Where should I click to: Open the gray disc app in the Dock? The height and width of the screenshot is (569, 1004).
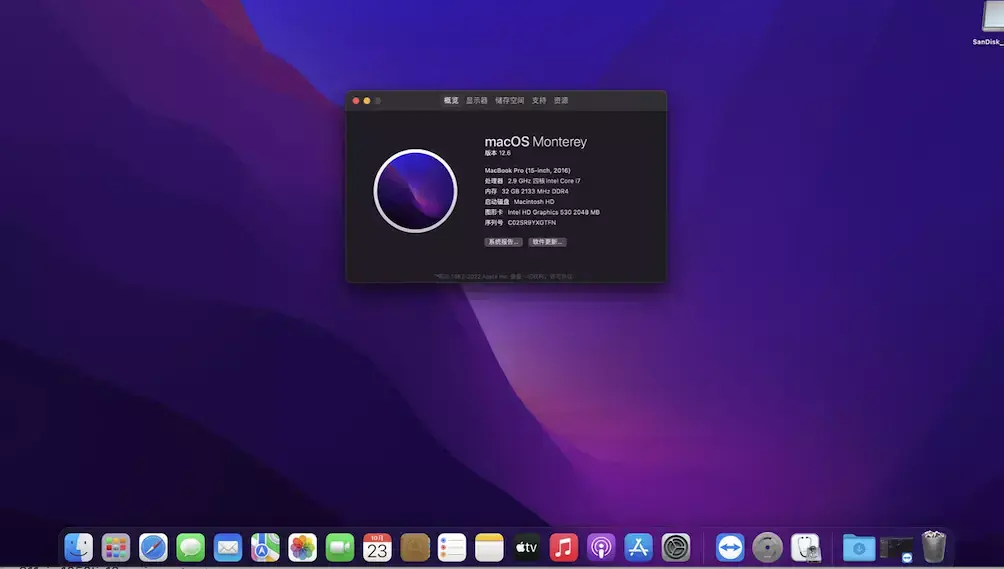(767, 548)
